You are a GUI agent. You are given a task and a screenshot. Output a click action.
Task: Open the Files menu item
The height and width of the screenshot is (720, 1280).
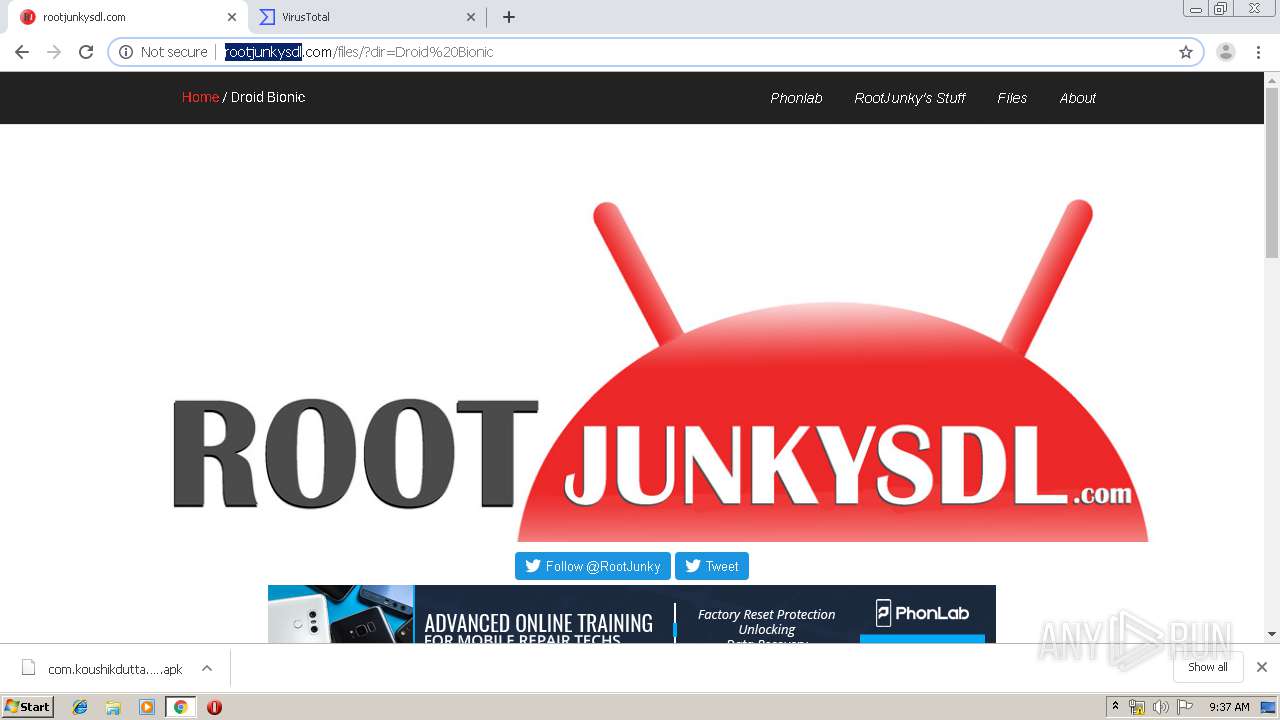pyautogui.click(x=1012, y=98)
